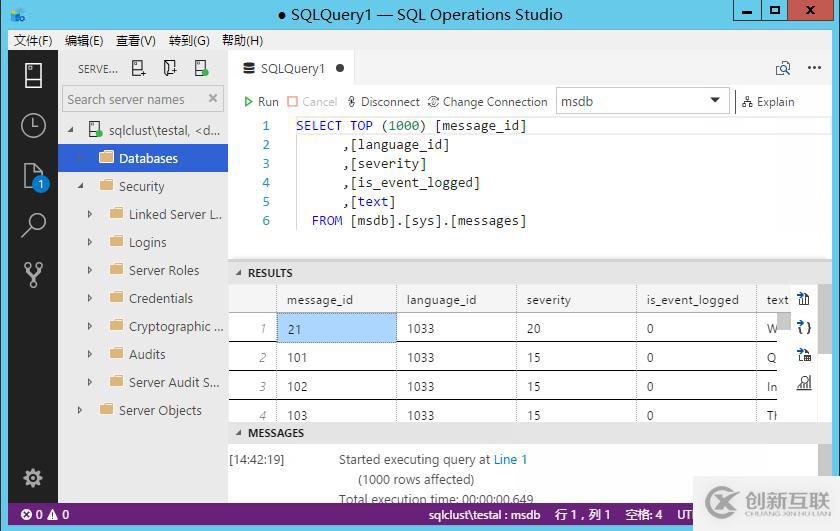Open the 查看(V) menu
Screen dimensions: 840x531
tap(136, 41)
